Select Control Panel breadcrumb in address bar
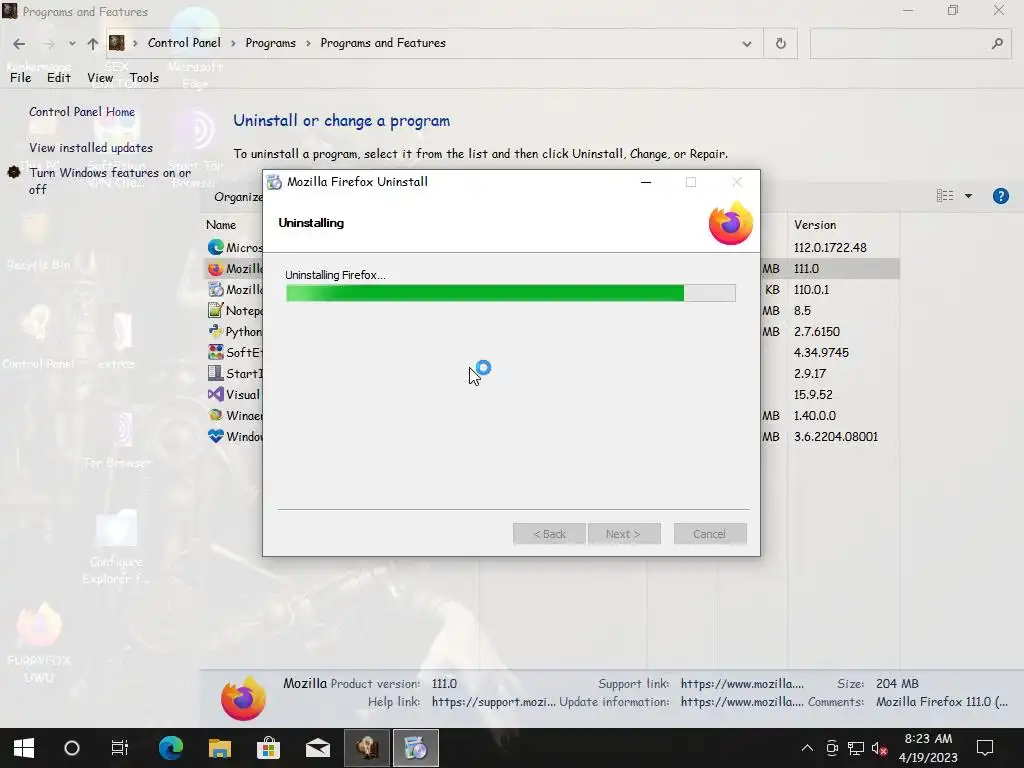This screenshot has width=1024, height=768. point(184,43)
